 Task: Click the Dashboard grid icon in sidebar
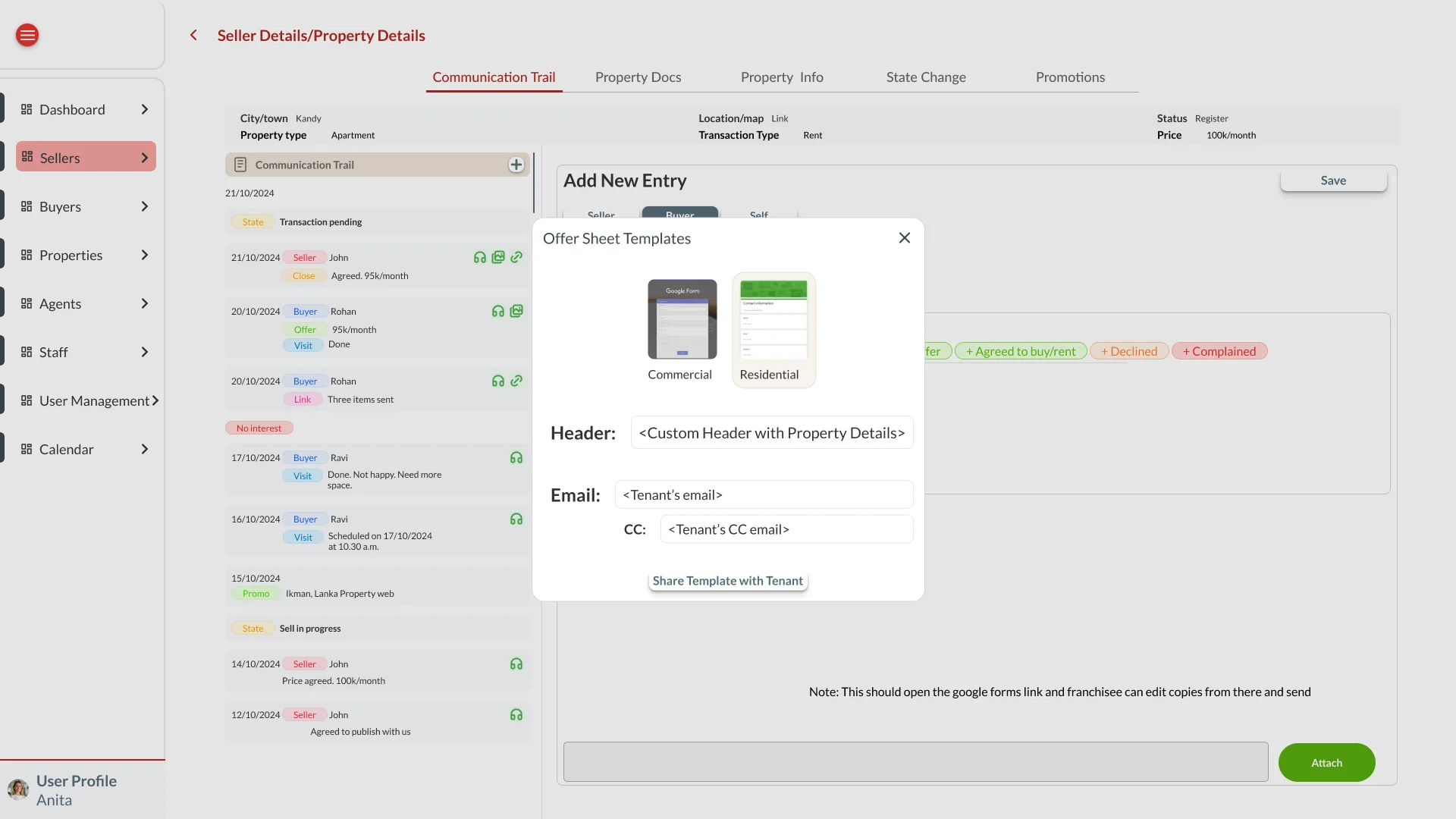(27, 109)
